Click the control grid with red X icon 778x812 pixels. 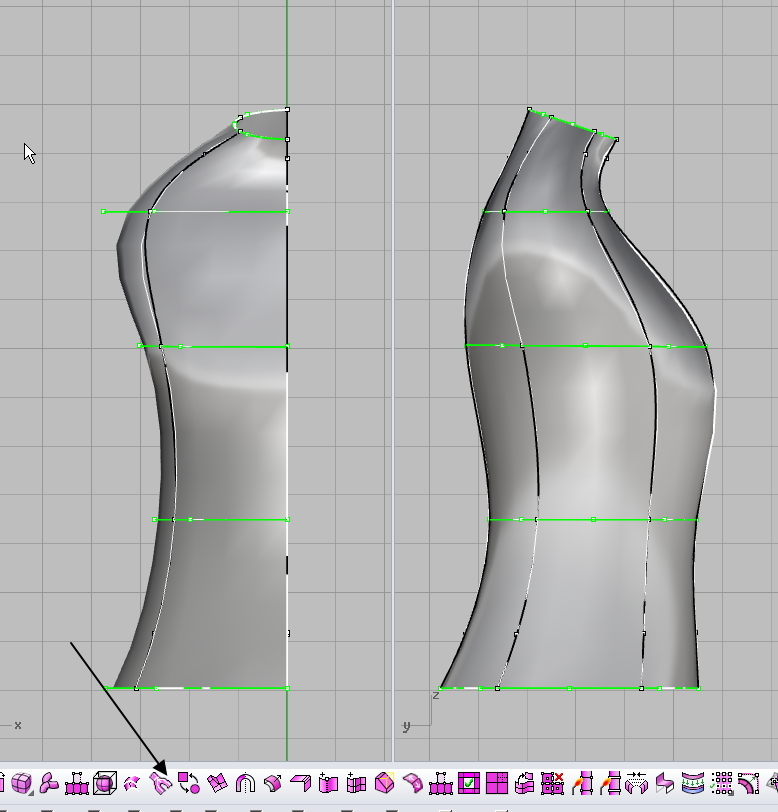552,783
